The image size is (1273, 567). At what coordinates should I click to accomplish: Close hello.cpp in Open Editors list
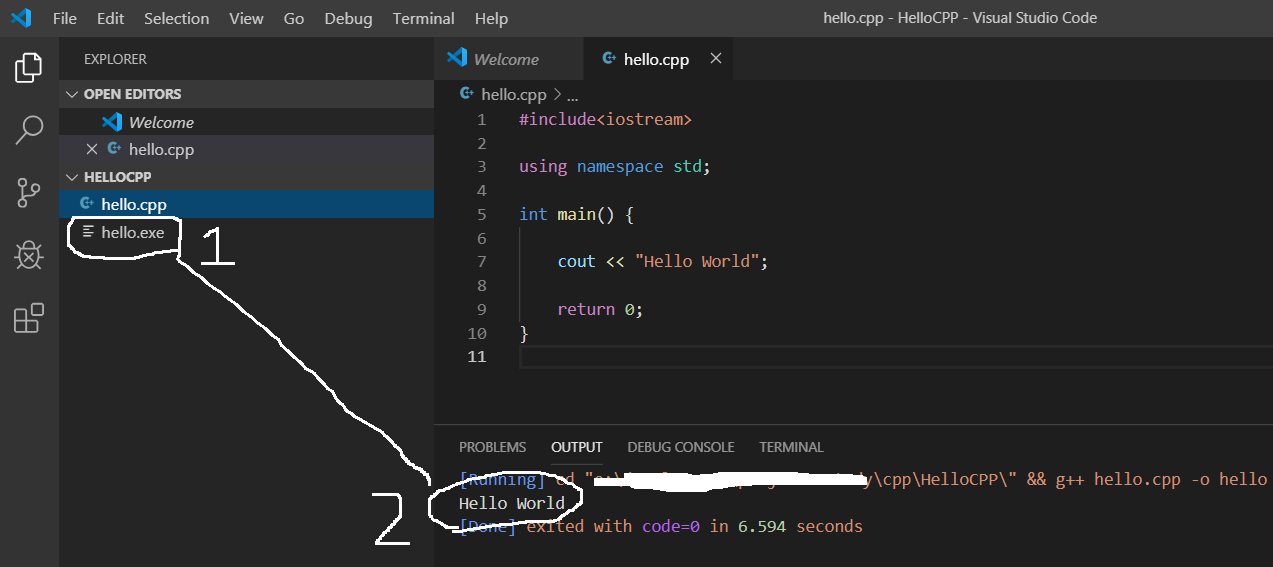[x=92, y=149]
